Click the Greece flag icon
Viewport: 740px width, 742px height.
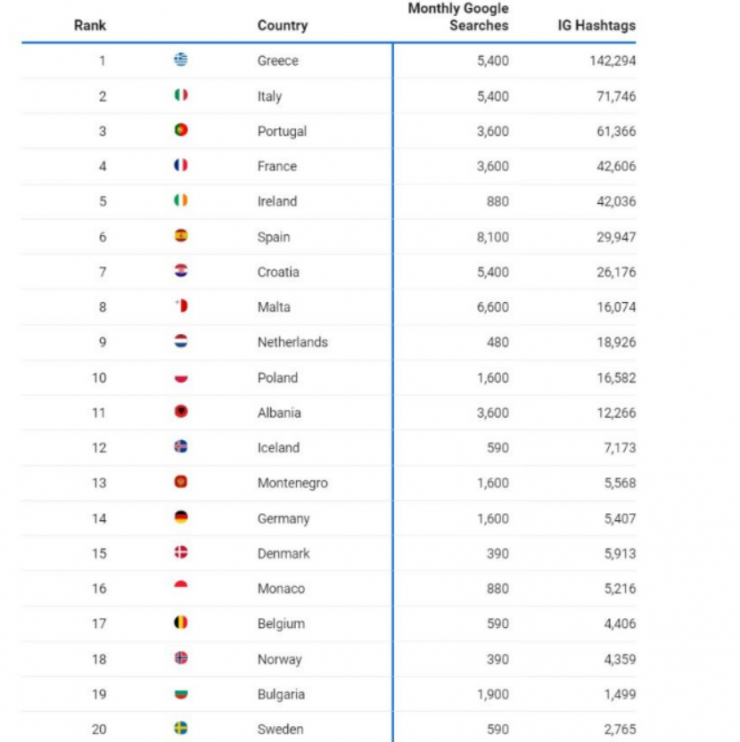(x=181, y=60)
